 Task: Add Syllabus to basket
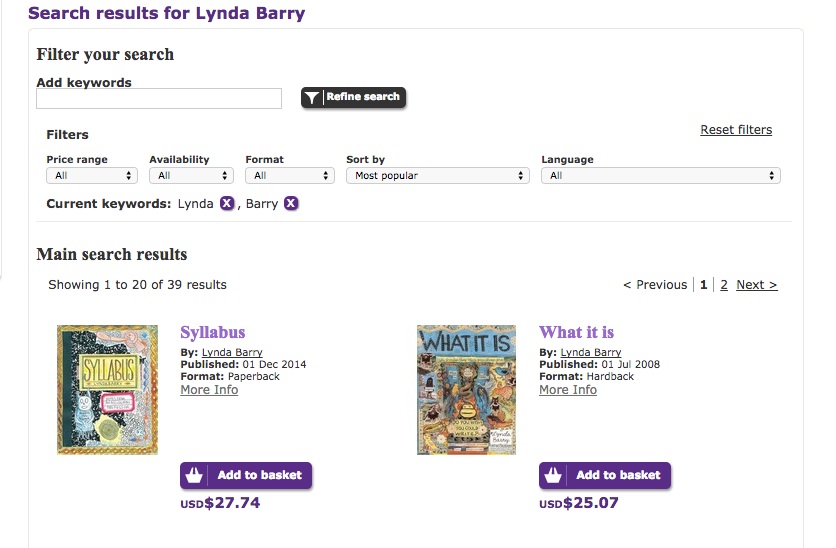[246, 475]
